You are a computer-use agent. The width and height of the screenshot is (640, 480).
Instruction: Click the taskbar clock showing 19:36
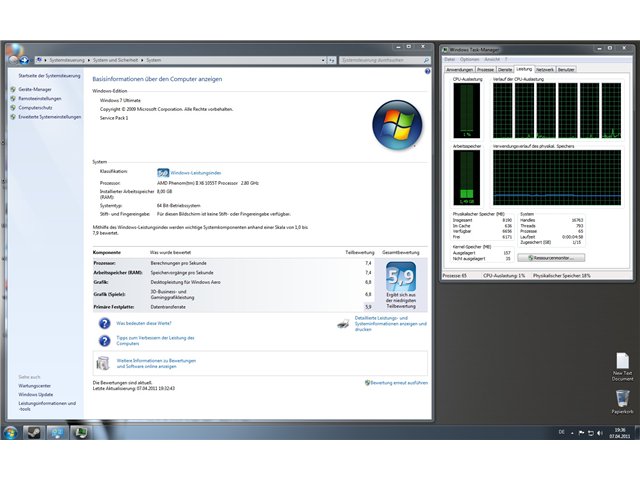620,433
